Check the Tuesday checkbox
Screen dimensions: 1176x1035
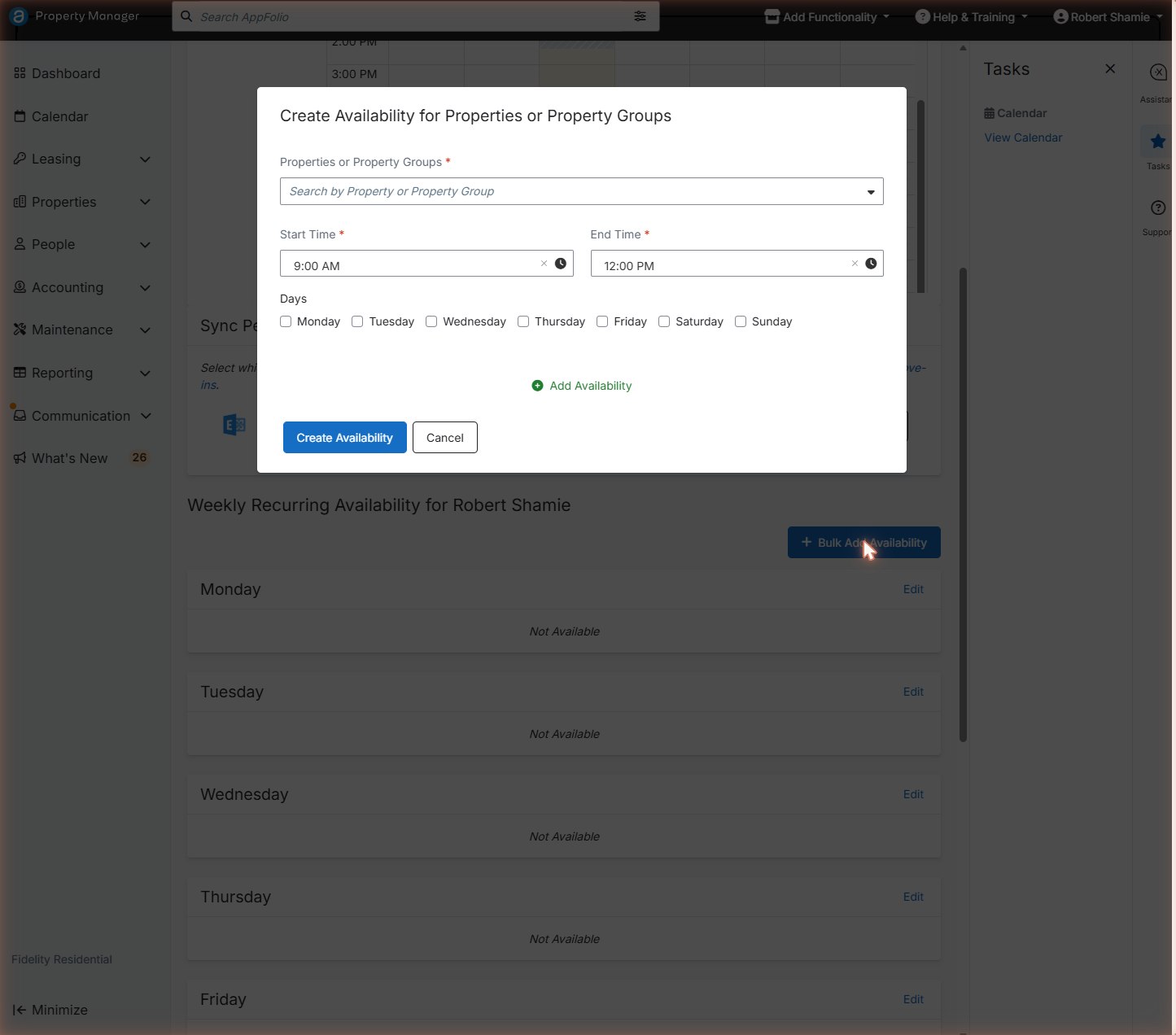[x=357, y=321]
